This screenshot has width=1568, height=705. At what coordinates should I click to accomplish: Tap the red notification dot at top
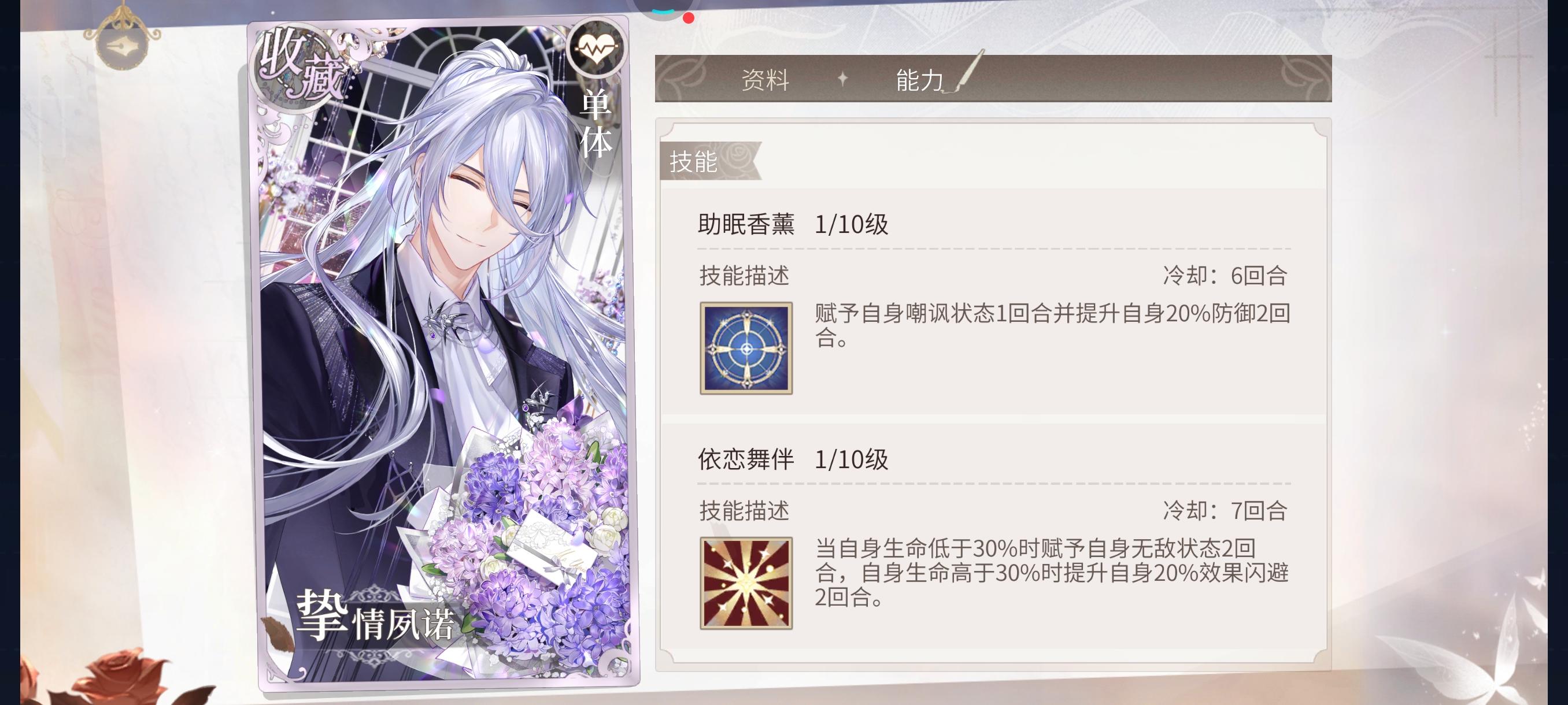689,18
